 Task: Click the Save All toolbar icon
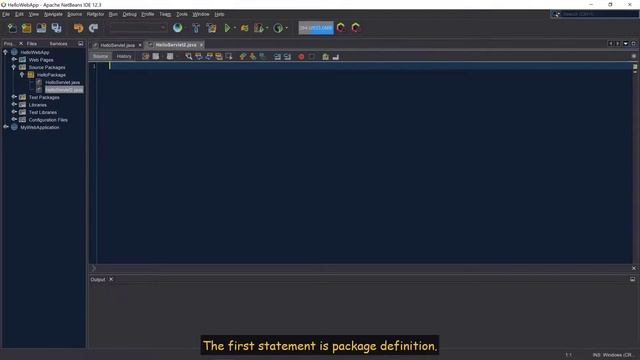[56, 28]
